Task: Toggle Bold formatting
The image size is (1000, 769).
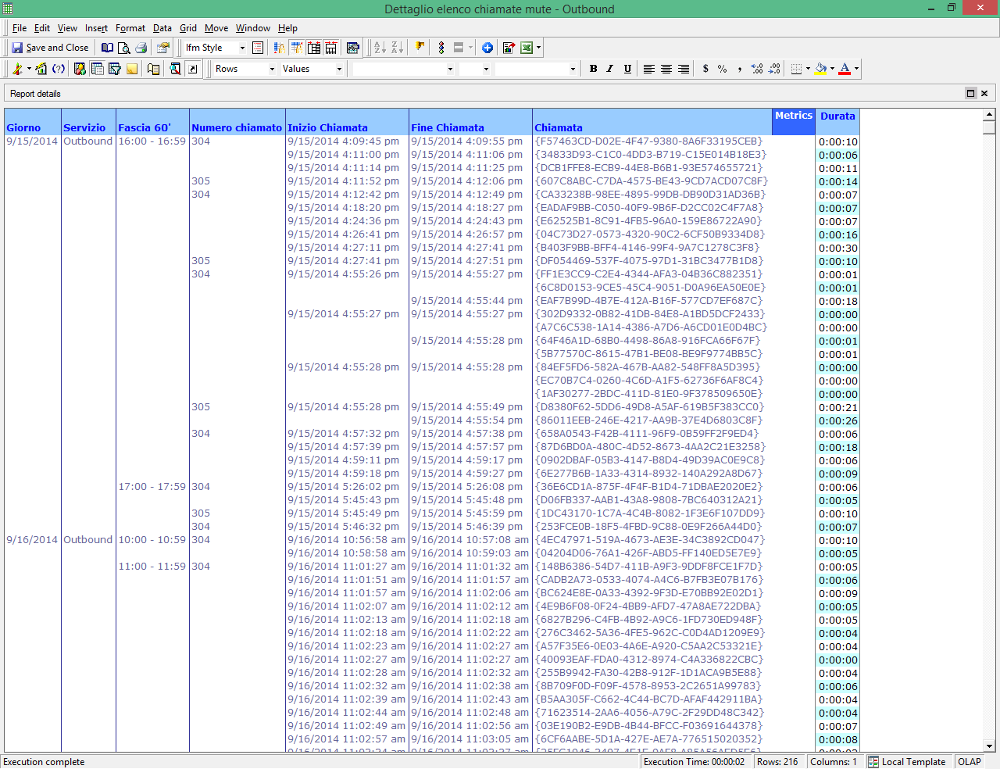Action: 593,69
